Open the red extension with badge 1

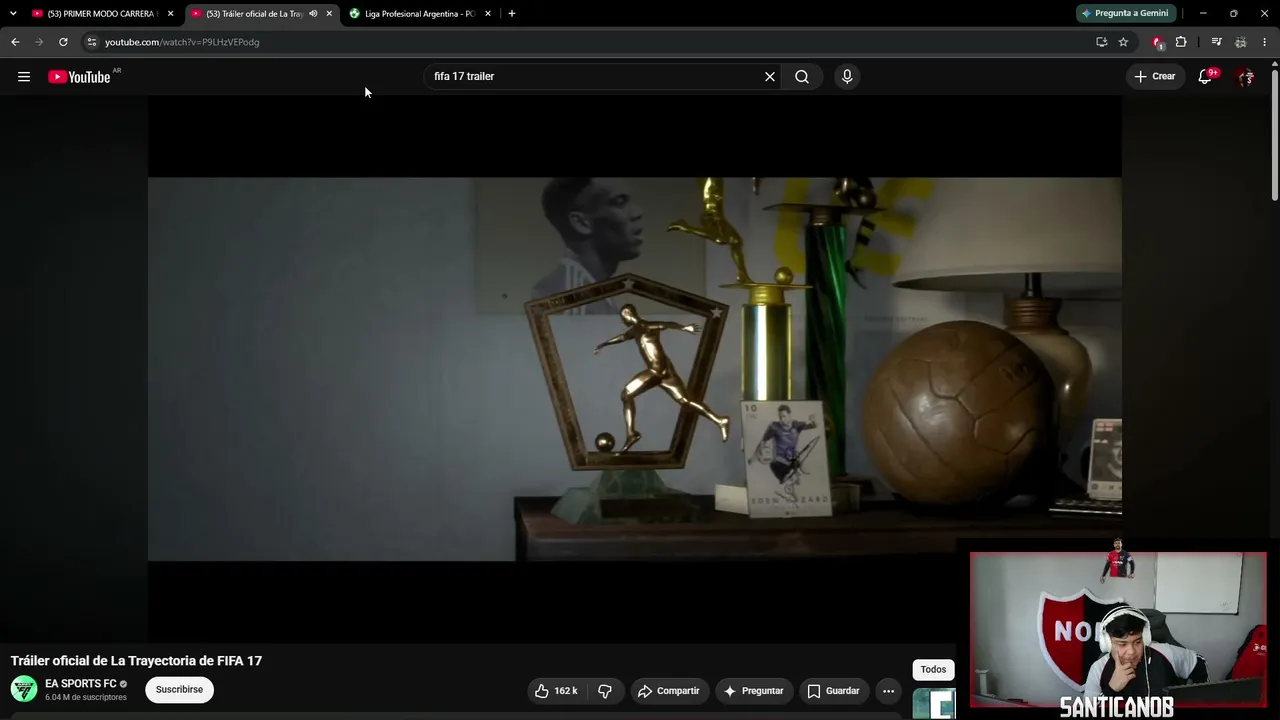1158,42
